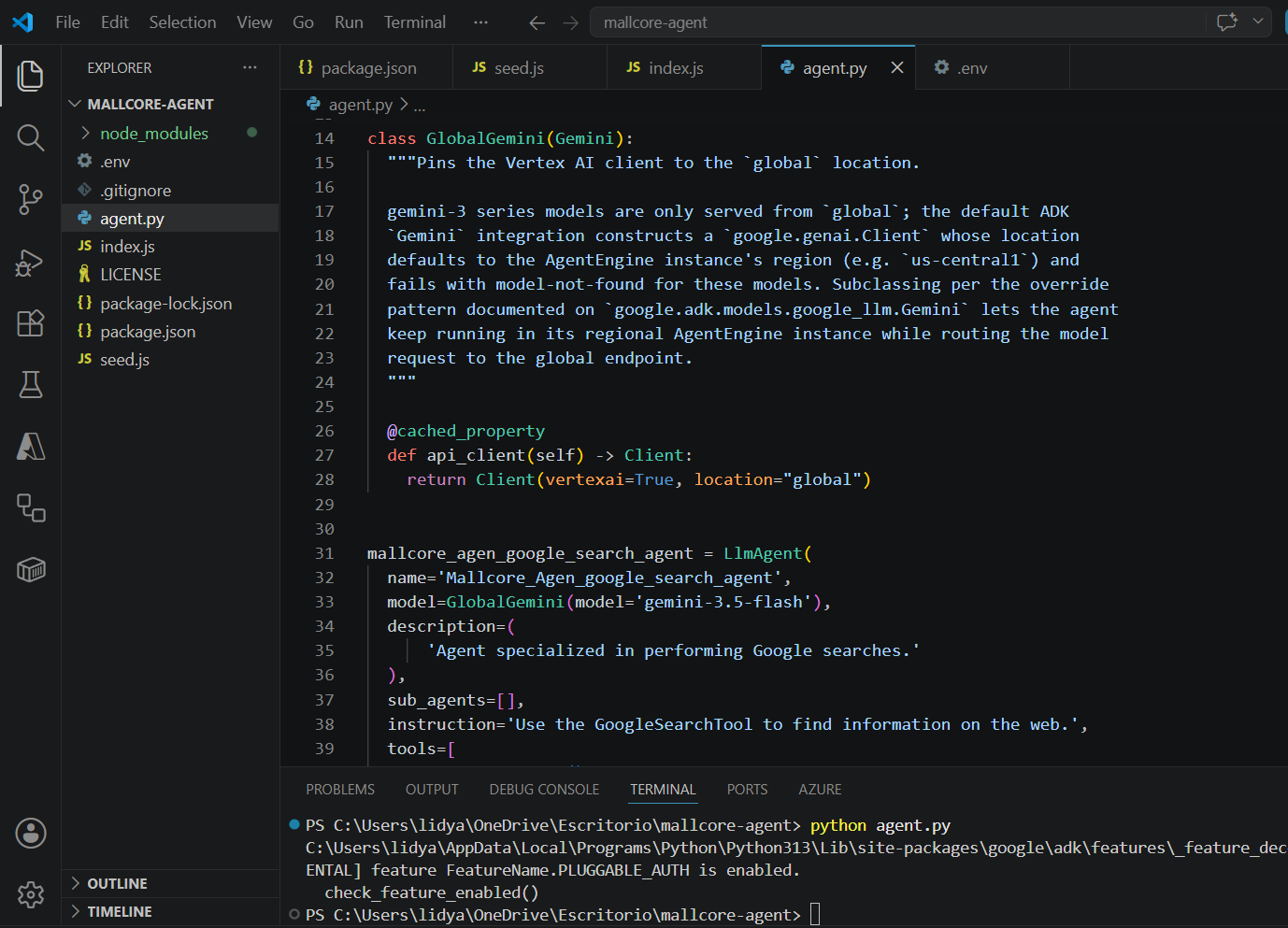Click the mallcore-agent command center search box
Screen dimensions: 1288x928
(x=897, y=22)
